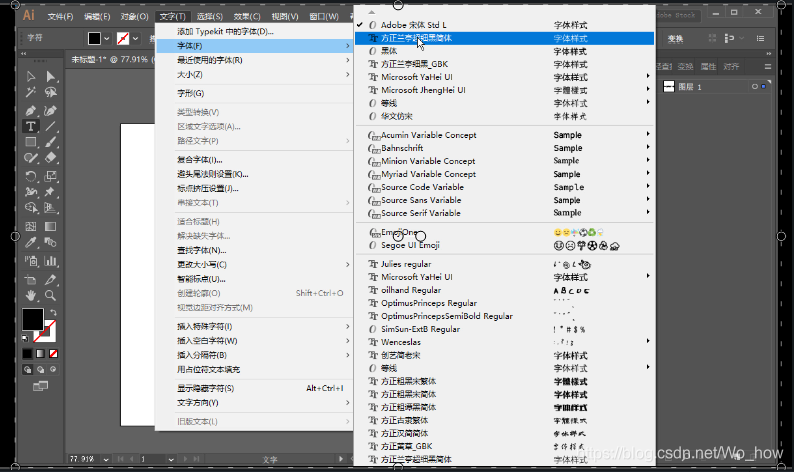Change screen mode at toolbar bottom

[41, 386]
